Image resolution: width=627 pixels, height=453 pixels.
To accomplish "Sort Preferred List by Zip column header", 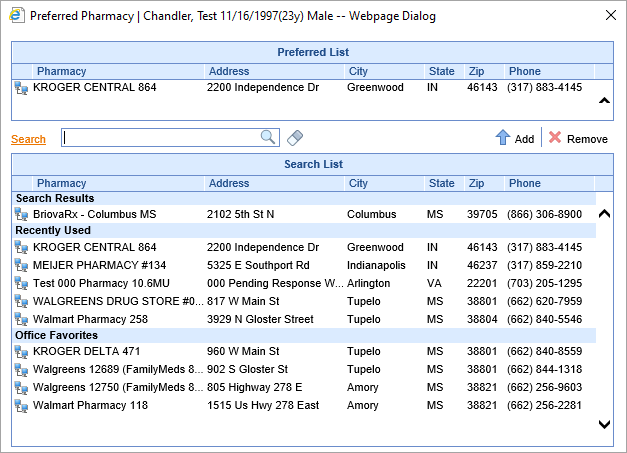I will coord(476,71).
